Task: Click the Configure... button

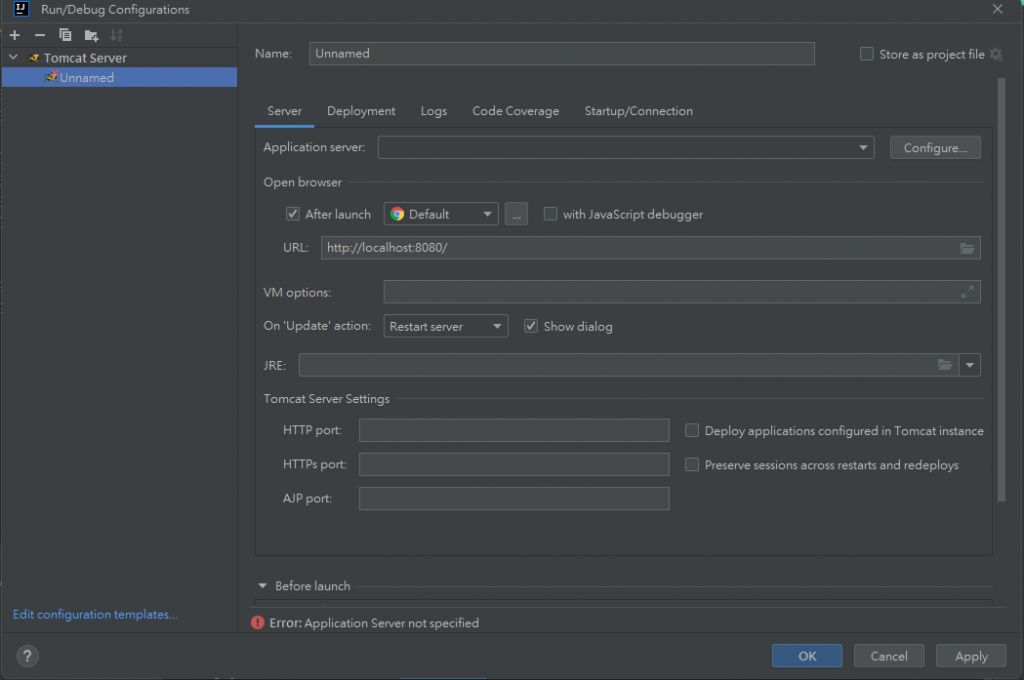Action: 935,148
